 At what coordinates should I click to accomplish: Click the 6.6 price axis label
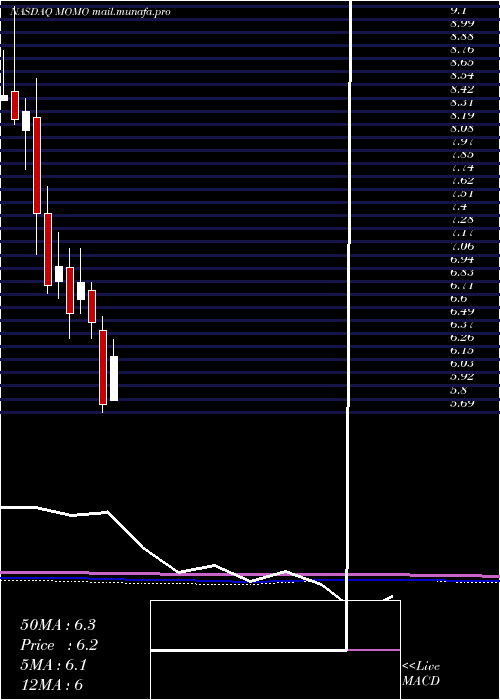458,298
